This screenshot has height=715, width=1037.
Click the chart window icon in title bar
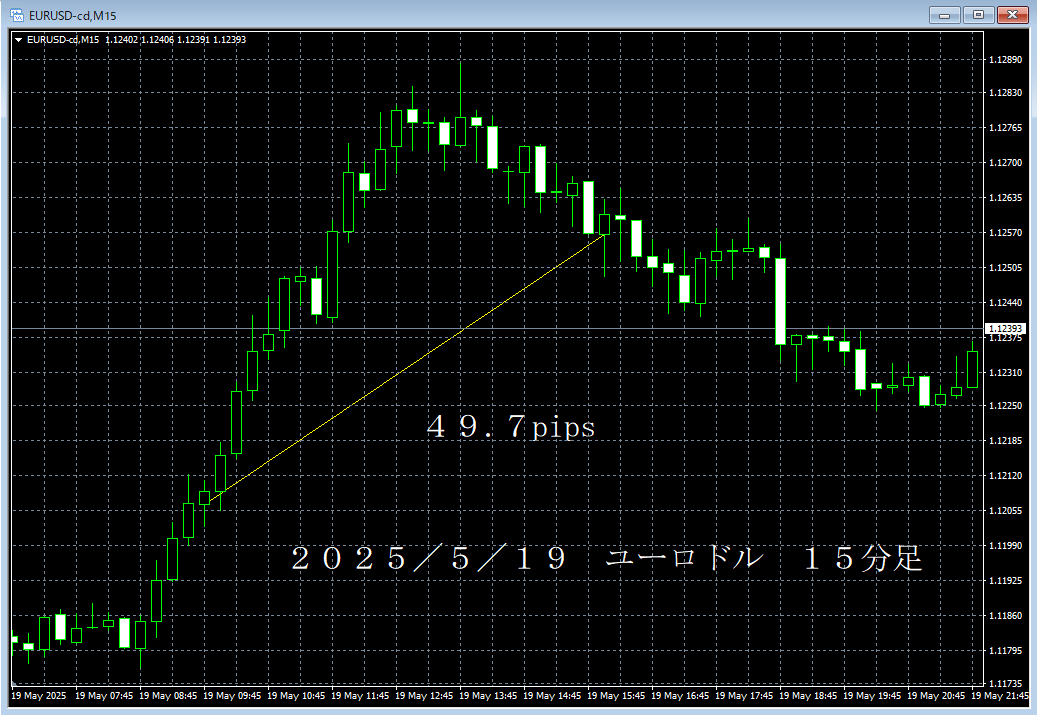pyautogui.click(x=17, y=15)
